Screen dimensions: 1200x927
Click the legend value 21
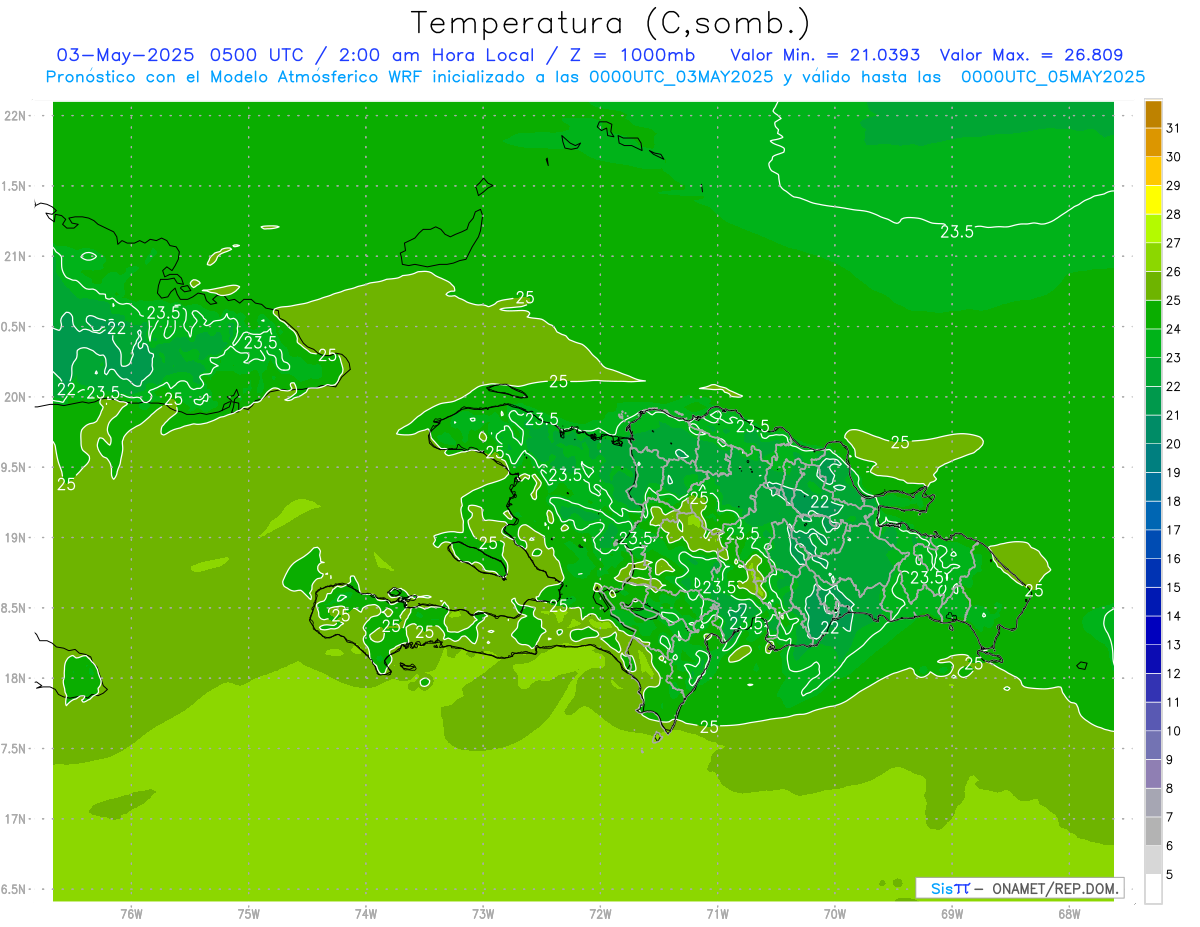pos(1173,415)
